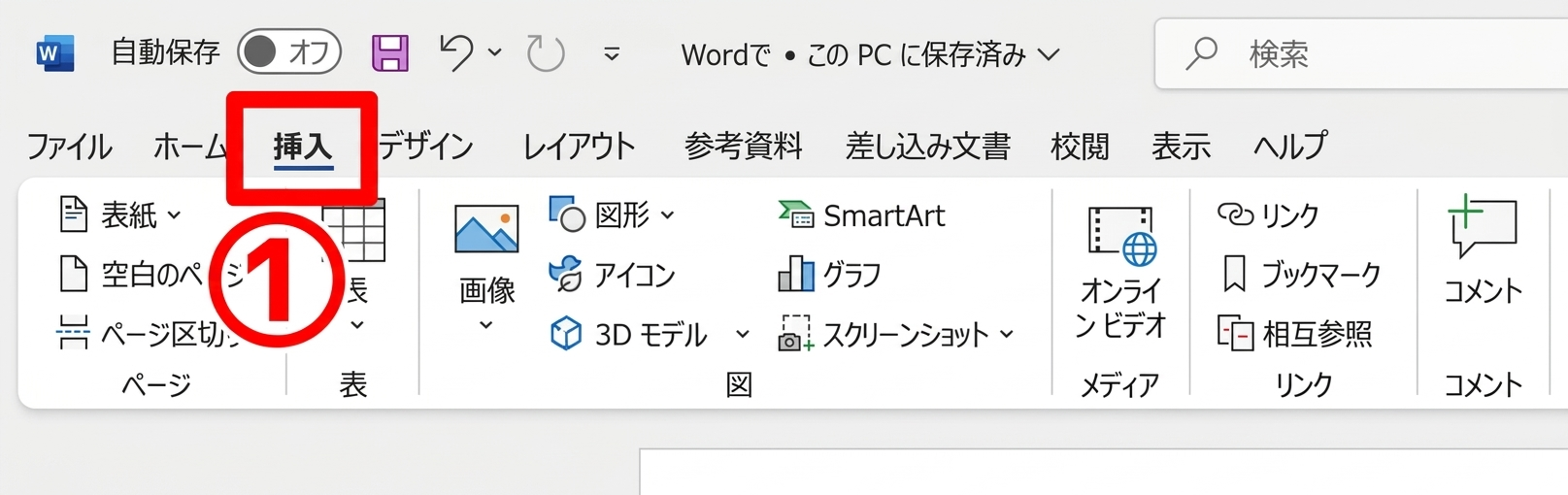Click the Undo arrow icon

pyautogui.click(x=456, y=52)
